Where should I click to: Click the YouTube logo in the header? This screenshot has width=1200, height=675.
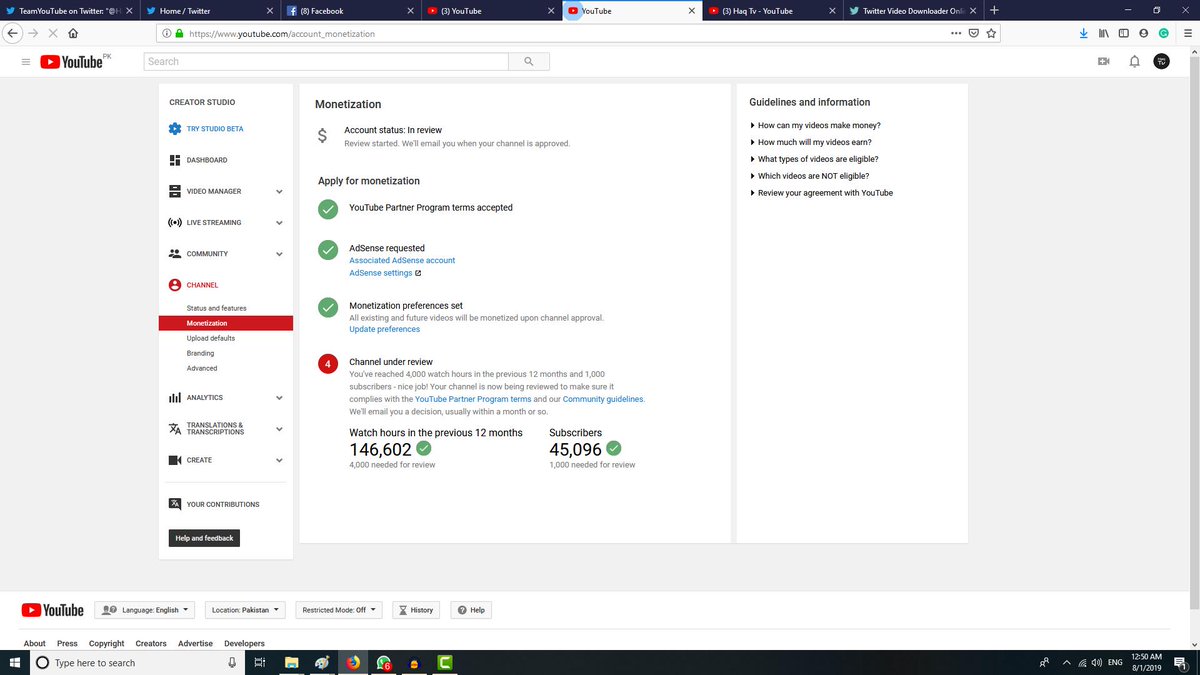pyautogui.click(x=71, y=62)
